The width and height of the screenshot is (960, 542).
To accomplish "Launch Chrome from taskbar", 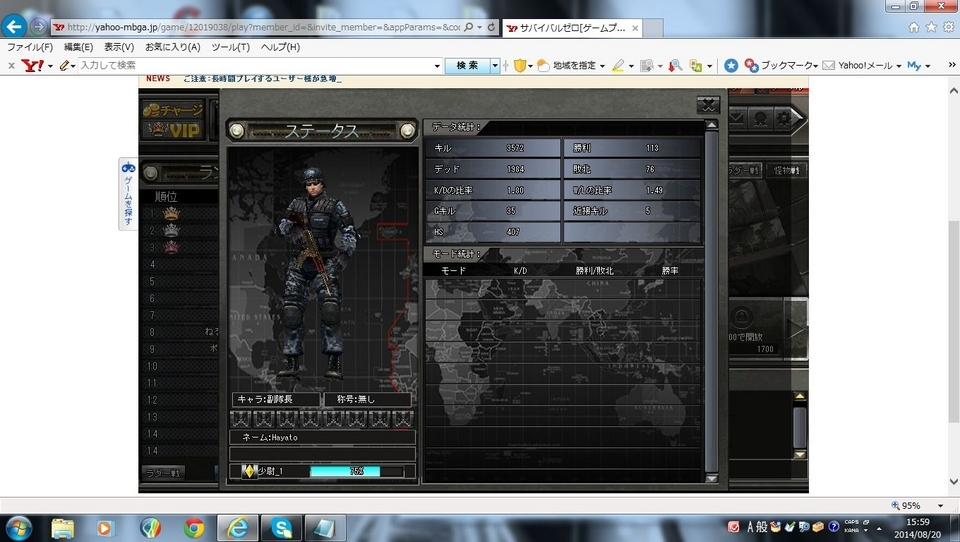I will coord(193,528).
